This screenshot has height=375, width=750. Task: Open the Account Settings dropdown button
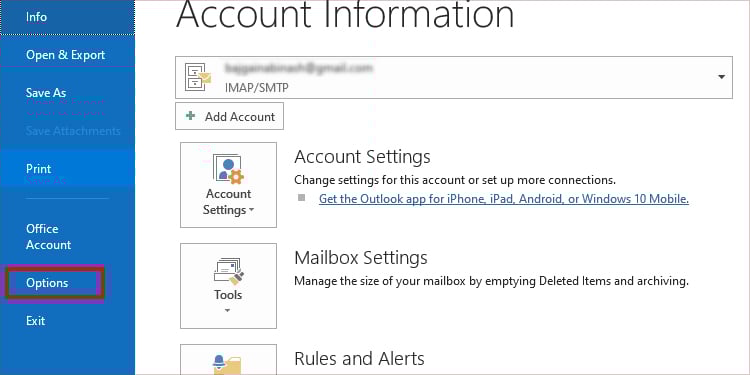pos(228,185)
